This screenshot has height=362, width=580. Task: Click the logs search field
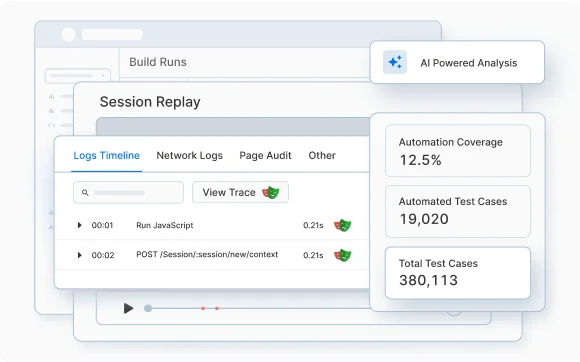click(128, 192)
